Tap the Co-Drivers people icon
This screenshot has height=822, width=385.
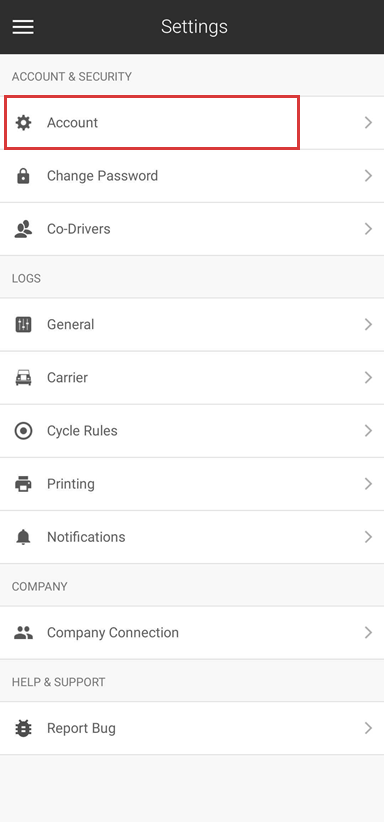click(x=23, y=229)
